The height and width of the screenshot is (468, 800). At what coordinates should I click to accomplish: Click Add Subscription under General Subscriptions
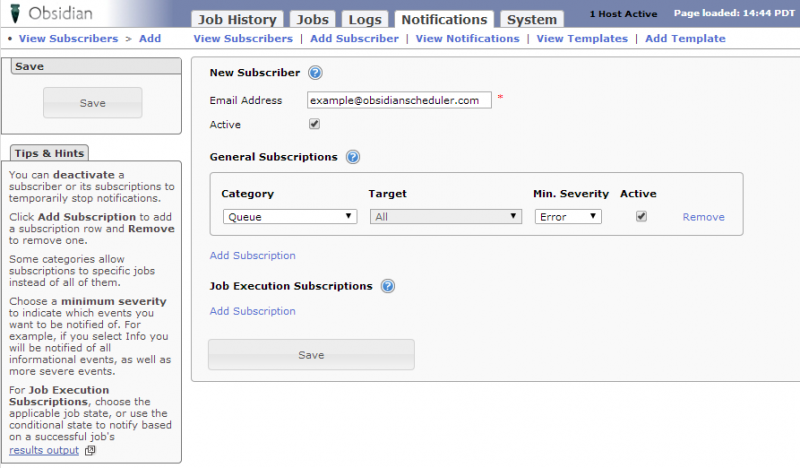[x=252, y=255]
